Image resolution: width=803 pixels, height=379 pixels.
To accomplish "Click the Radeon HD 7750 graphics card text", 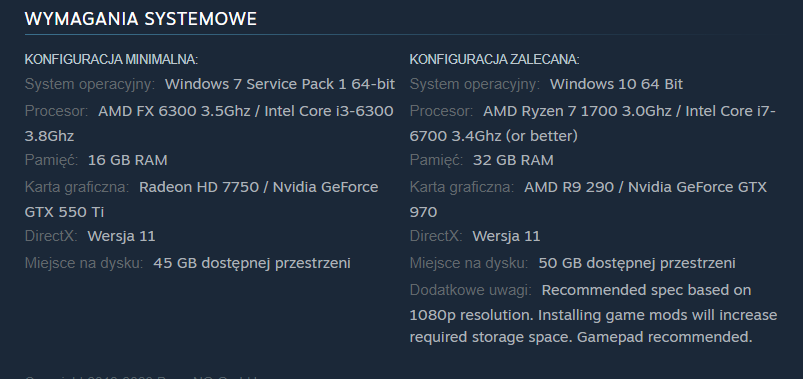I will (199, 187).
